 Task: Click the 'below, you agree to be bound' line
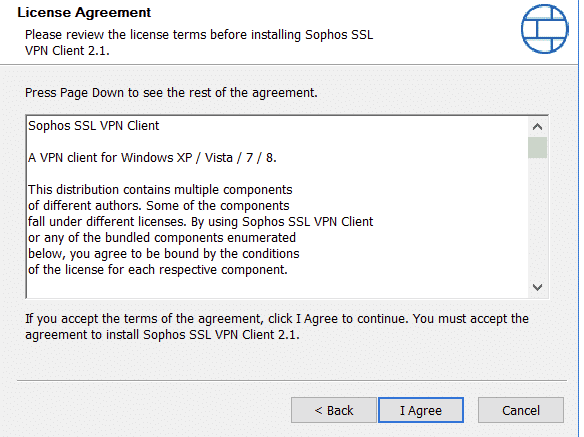[164, 254]
